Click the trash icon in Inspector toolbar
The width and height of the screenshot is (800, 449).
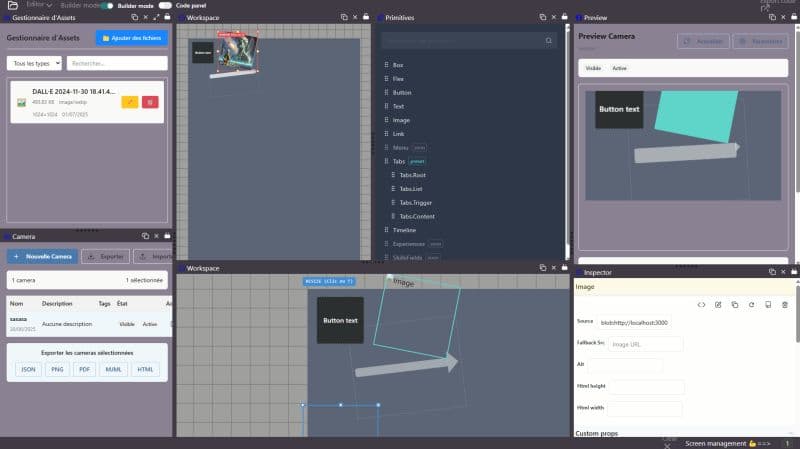tap(785, 304)
